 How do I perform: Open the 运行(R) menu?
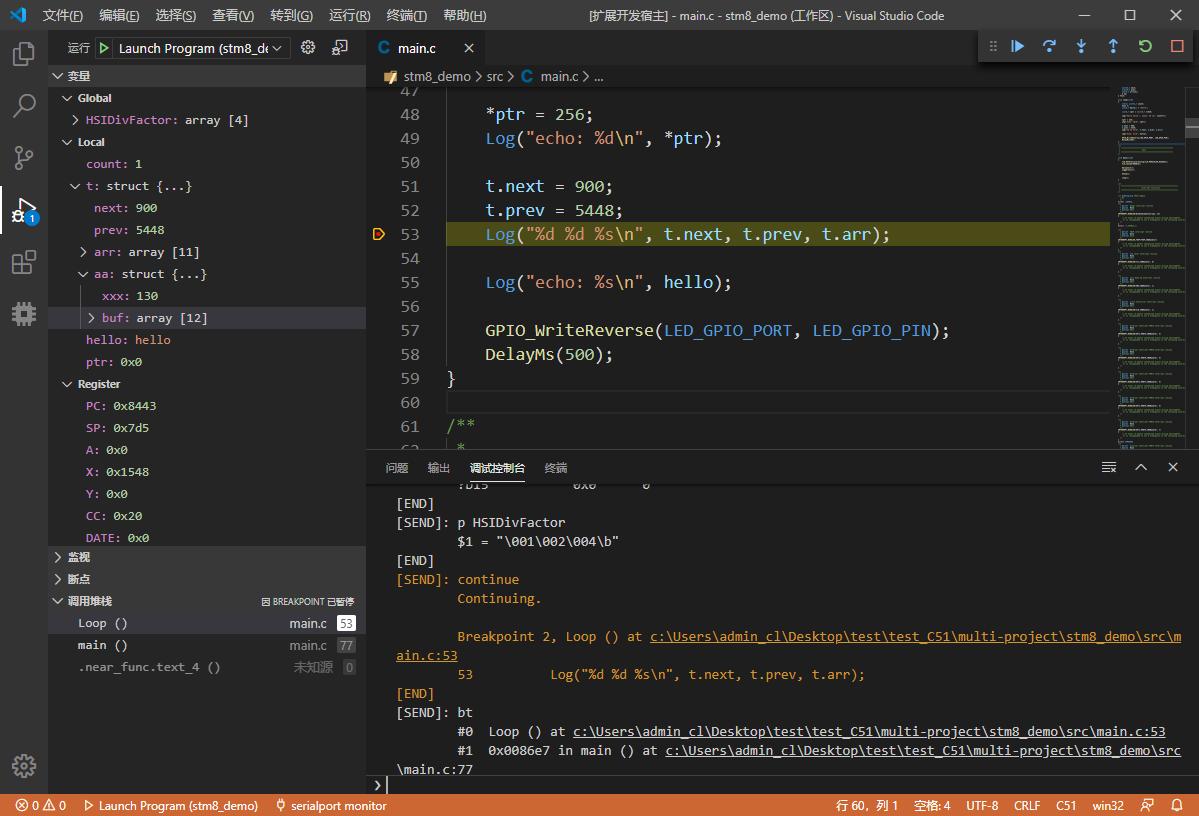click(349, 15)
